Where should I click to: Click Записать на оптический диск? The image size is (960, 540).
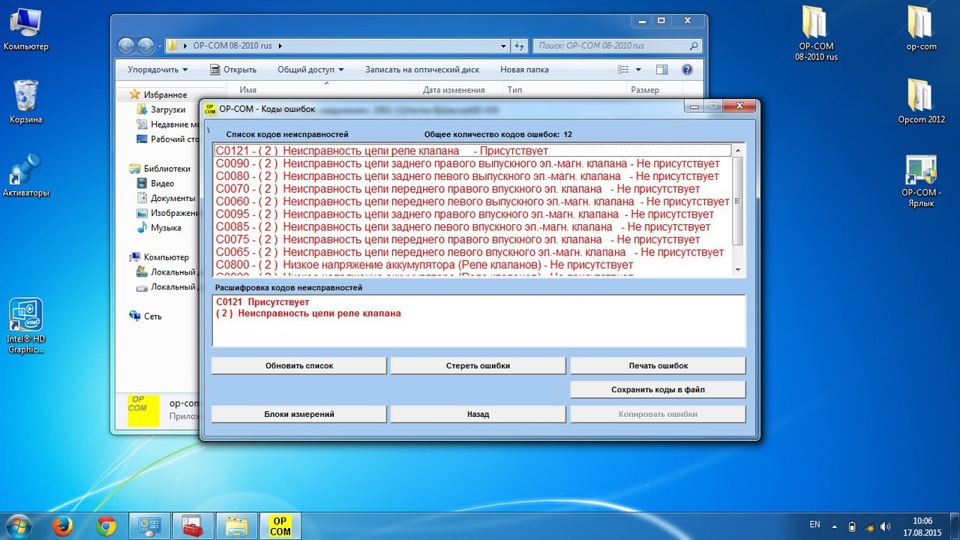point(422,70)
